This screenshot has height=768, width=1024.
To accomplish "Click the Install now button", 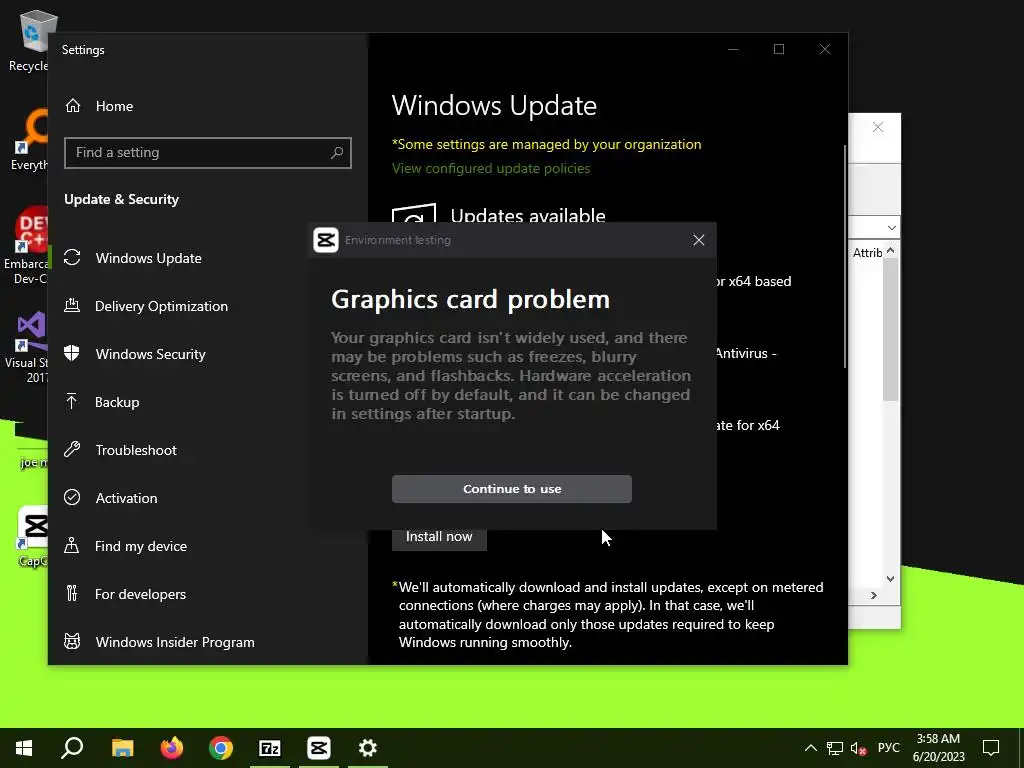I will pos(439,537).
